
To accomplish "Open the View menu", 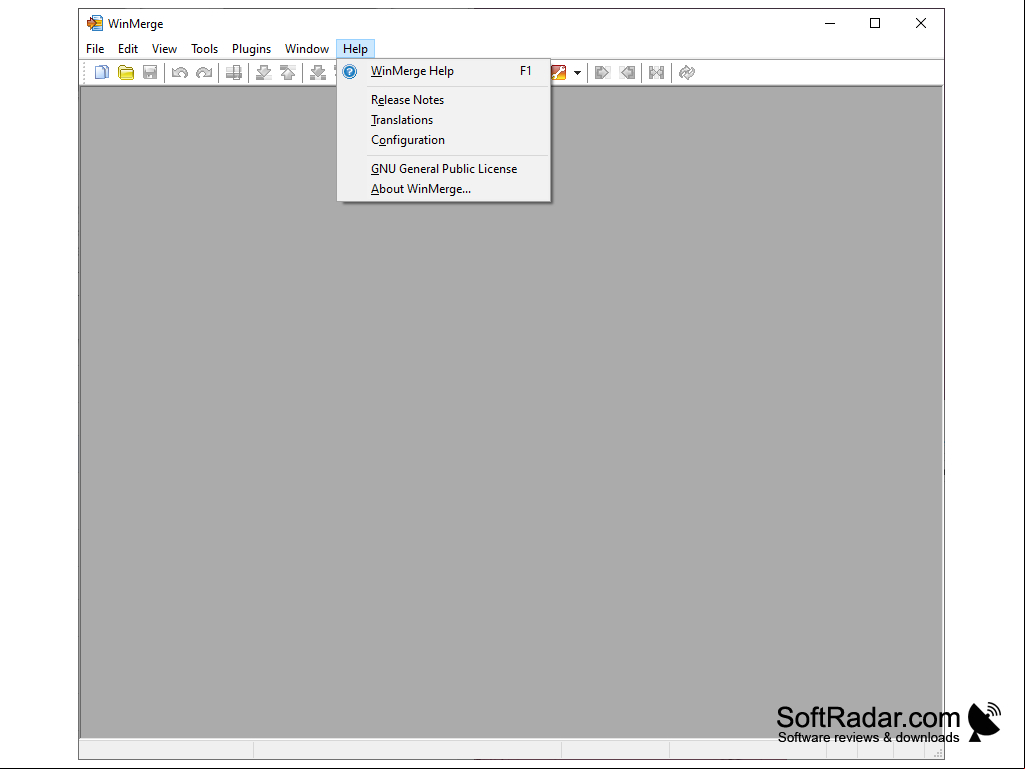I will [x=164, y=49].
